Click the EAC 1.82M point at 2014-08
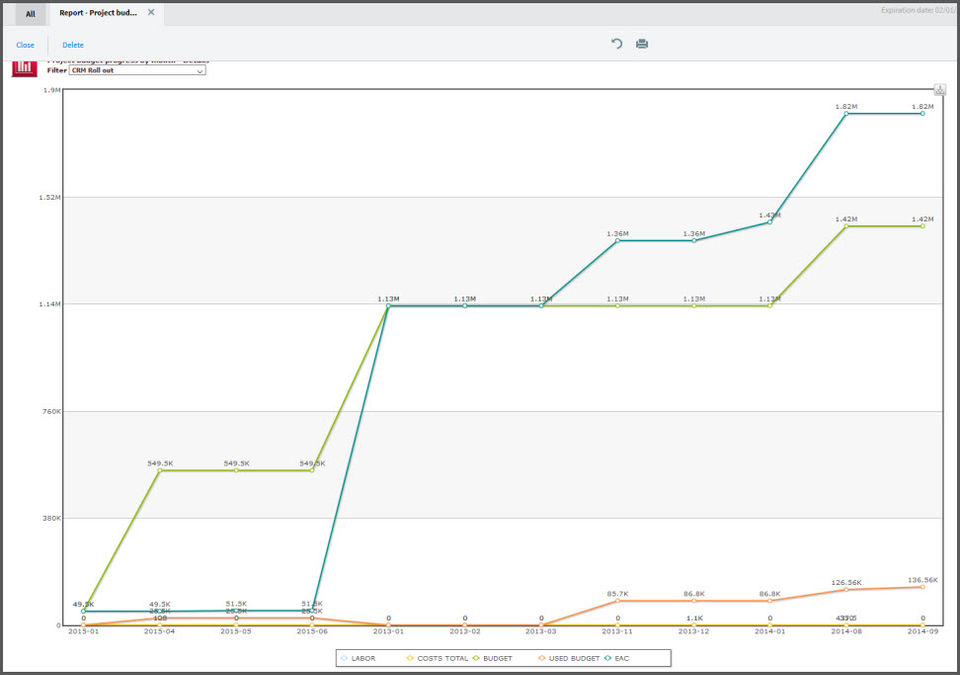Screen dimensions: 960x675 [x=846, y=114]
